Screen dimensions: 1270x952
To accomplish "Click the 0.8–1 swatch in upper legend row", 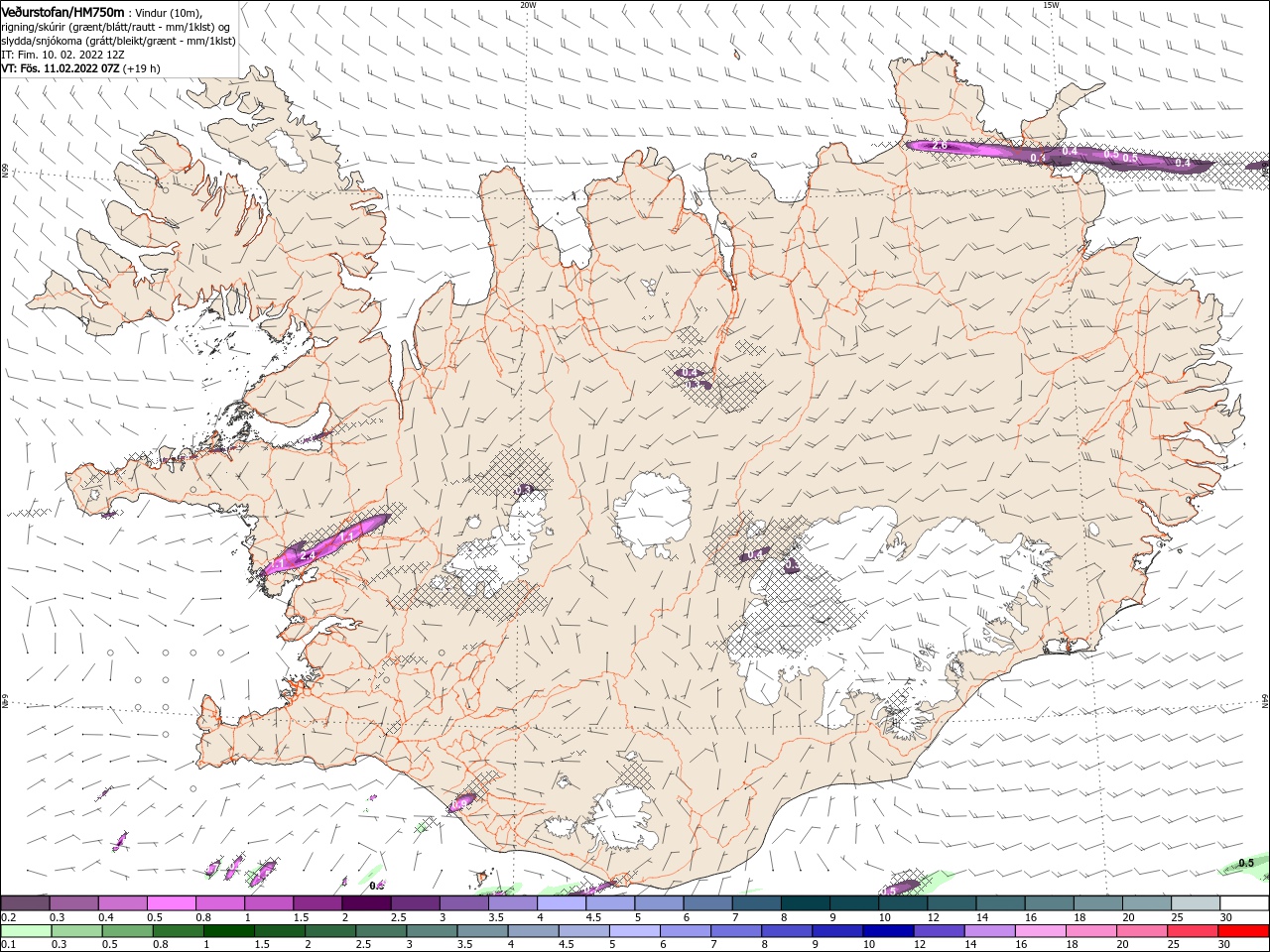I will point(219,903).
